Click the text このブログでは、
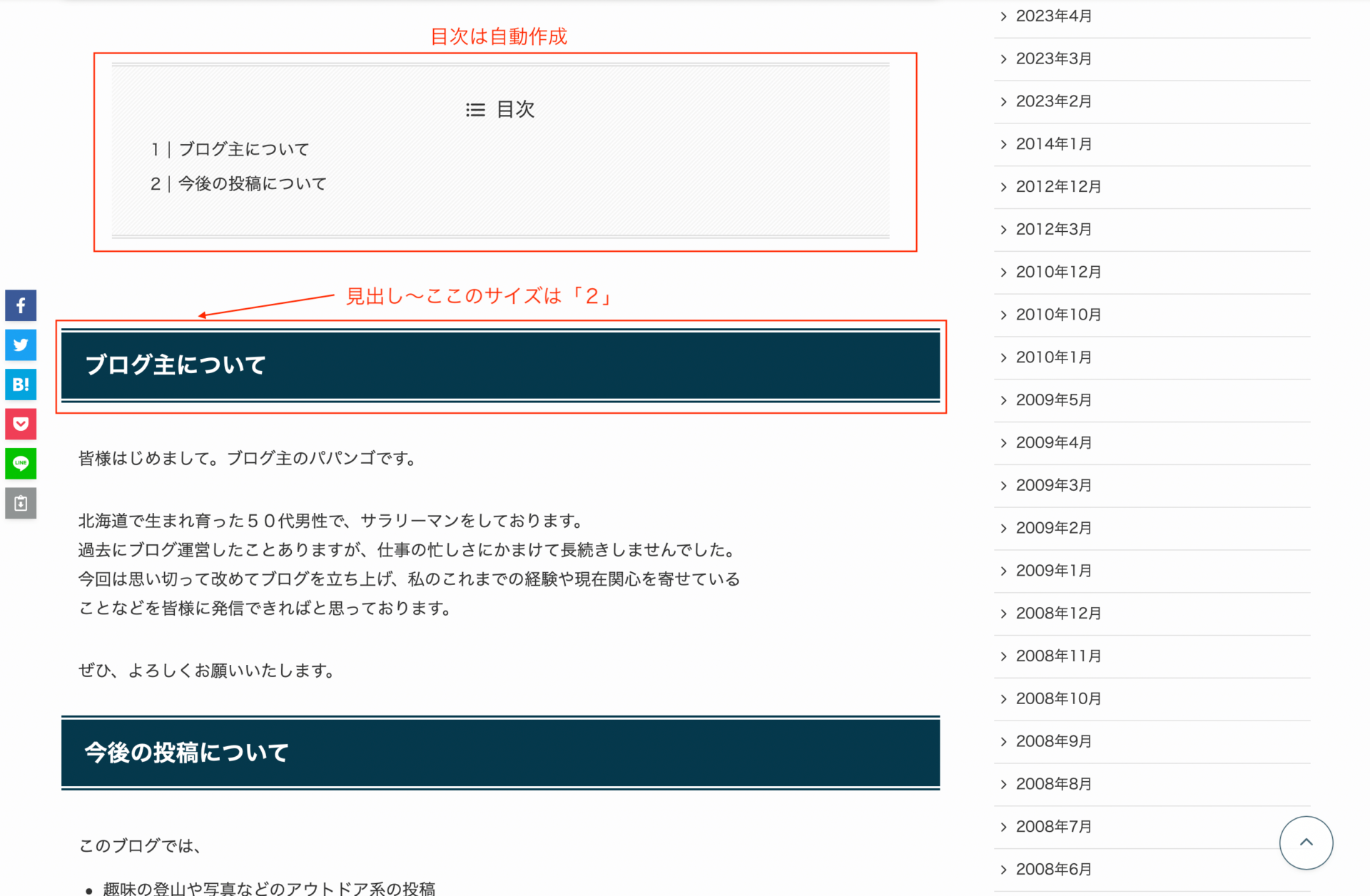The width and height of the screenshot is (1370, 896). (x=141, y=846)
